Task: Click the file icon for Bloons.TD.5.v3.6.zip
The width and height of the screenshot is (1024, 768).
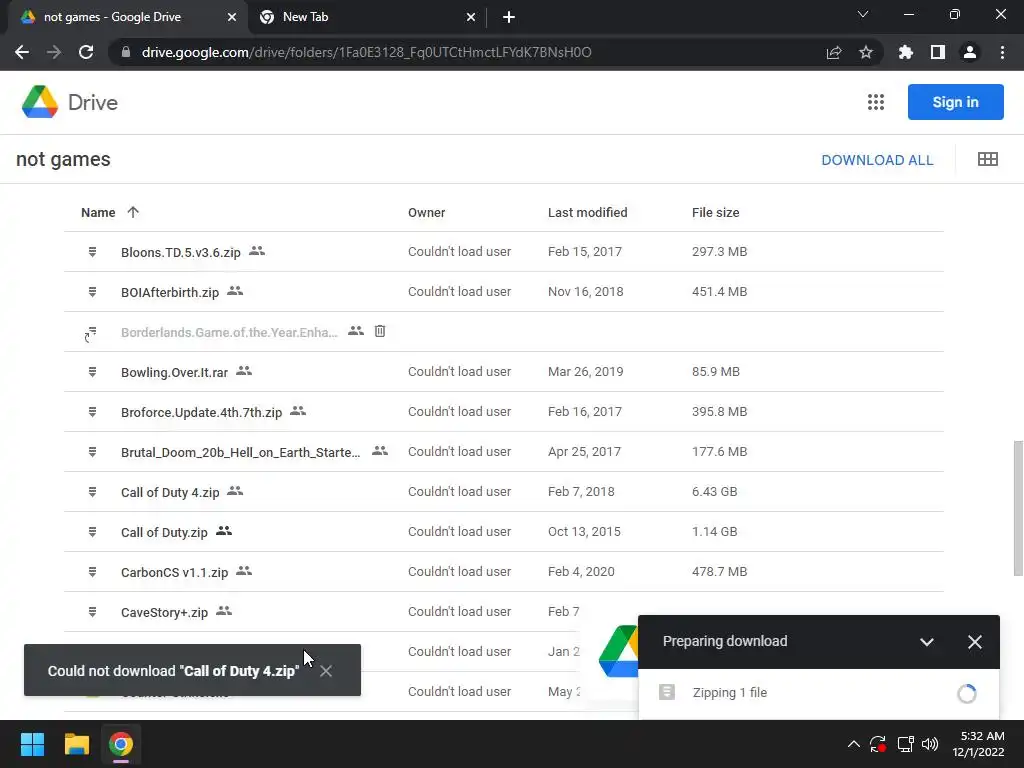Action: click(x=92, y=252)
